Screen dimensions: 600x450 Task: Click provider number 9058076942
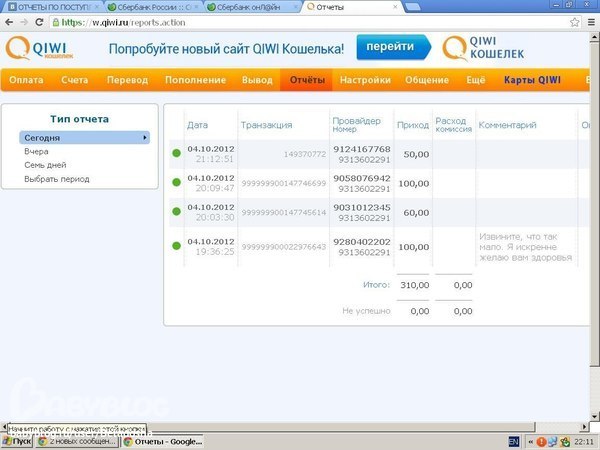click(362, 178)
